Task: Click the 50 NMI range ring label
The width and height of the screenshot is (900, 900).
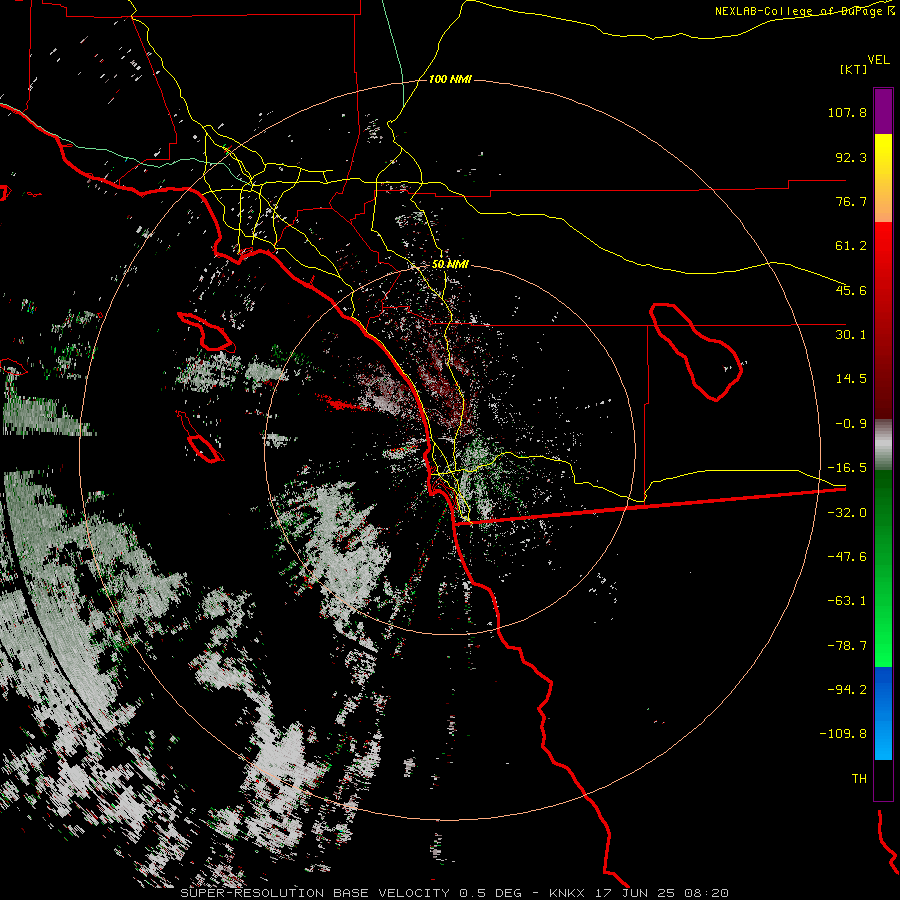Action: (451, 265)
